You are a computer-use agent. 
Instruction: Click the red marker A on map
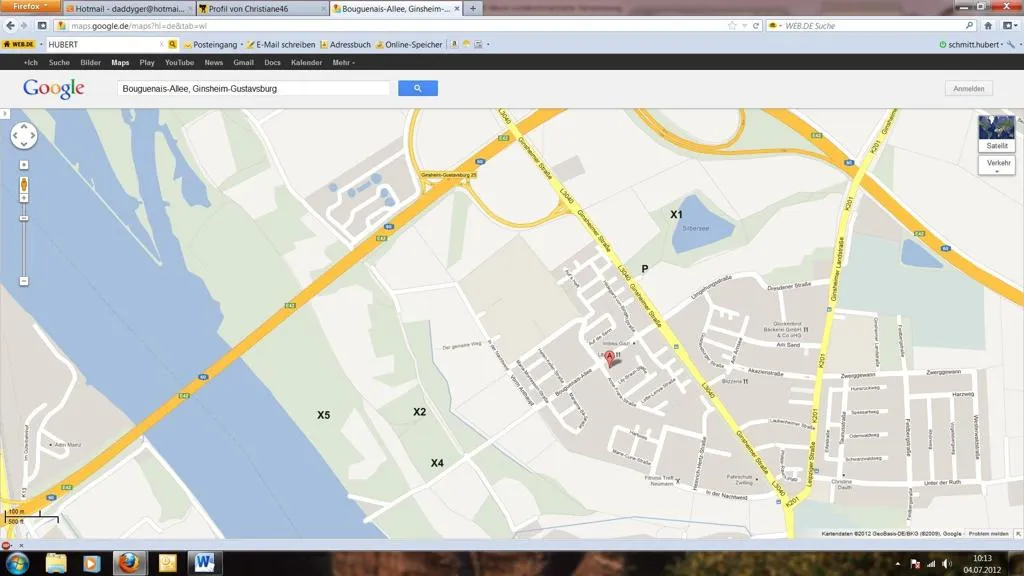(x=610, y=357)
